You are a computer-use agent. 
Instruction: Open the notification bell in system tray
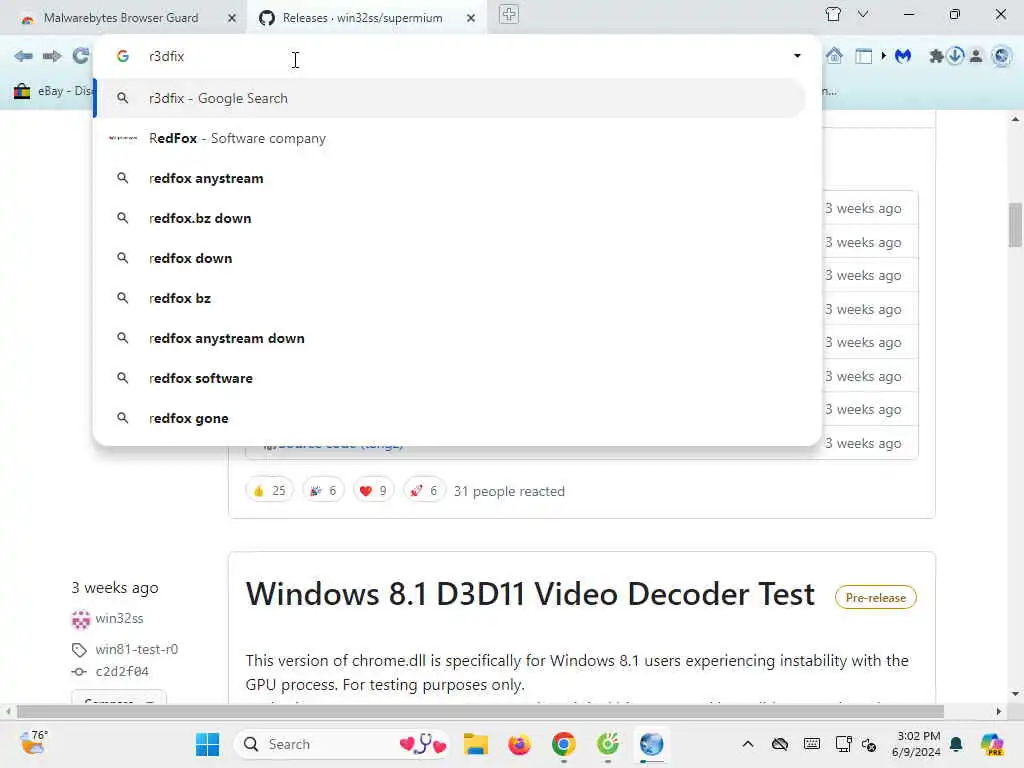(956, 744)
